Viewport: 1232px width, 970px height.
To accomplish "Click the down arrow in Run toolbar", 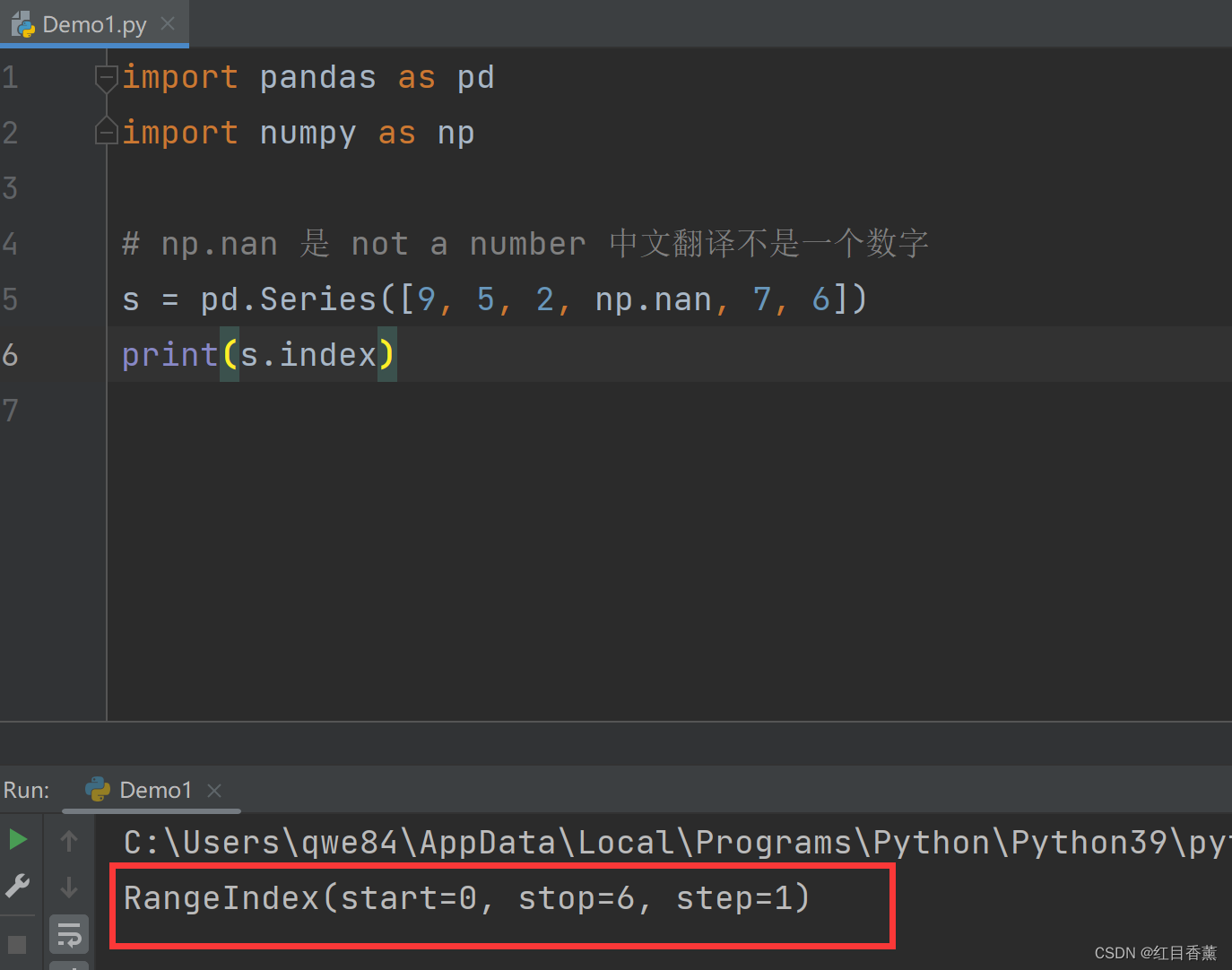I will (69, 888).
